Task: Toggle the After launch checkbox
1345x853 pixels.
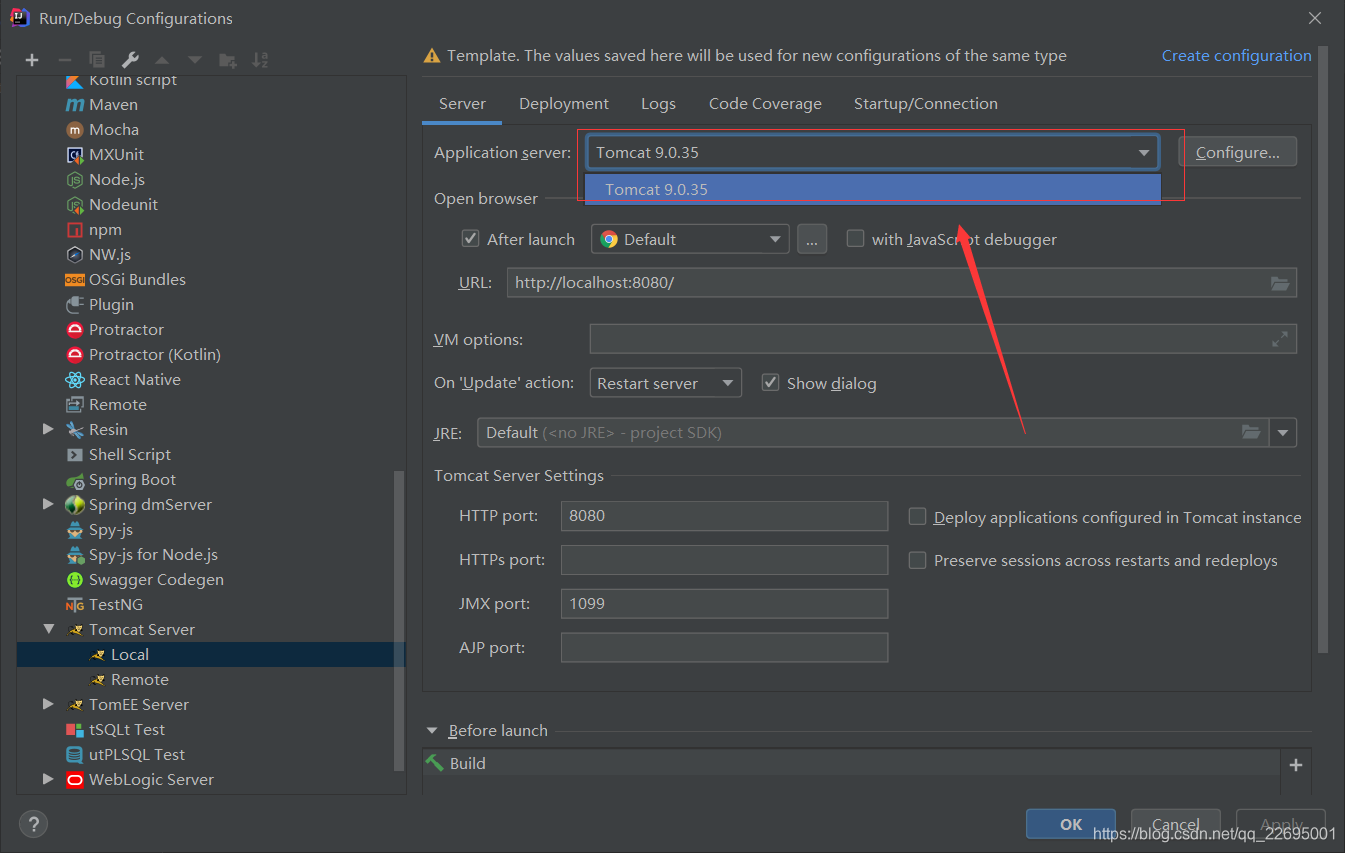Action: [470, 239]
